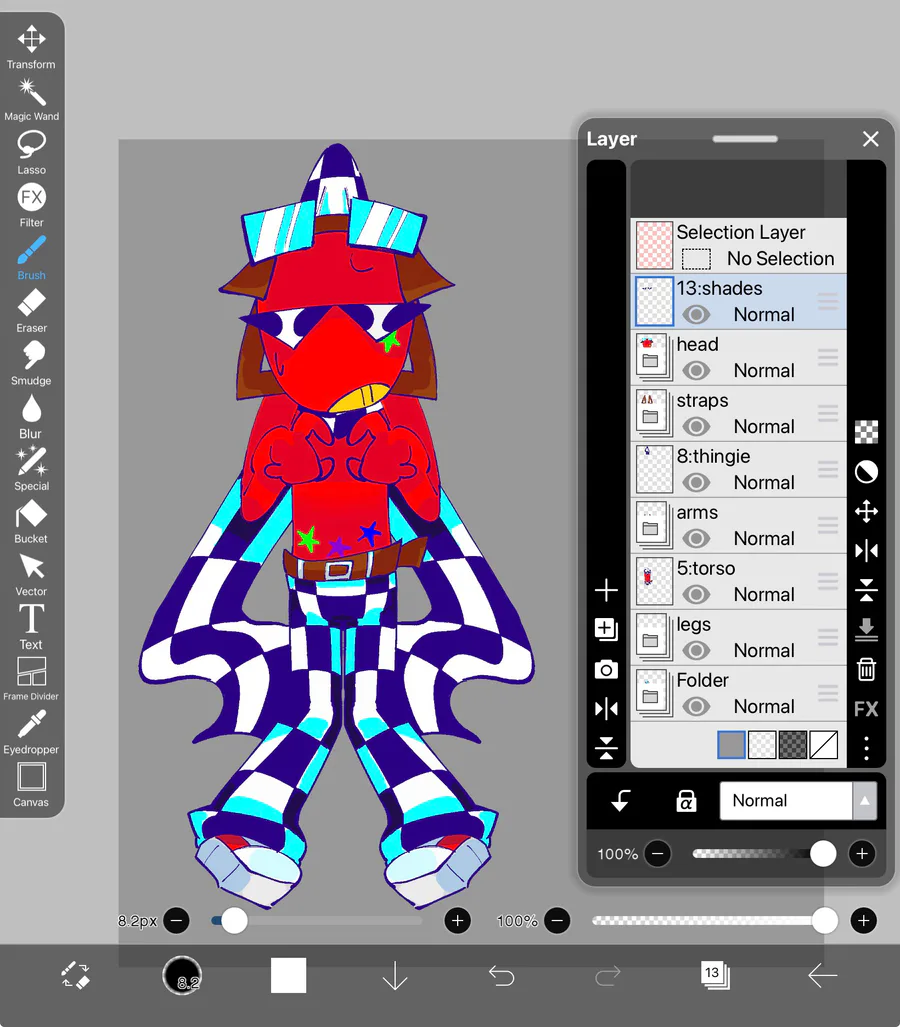Hide the head folder layer
The width and height of the screenshot is (900, 1027).
[x=696, y=371]
